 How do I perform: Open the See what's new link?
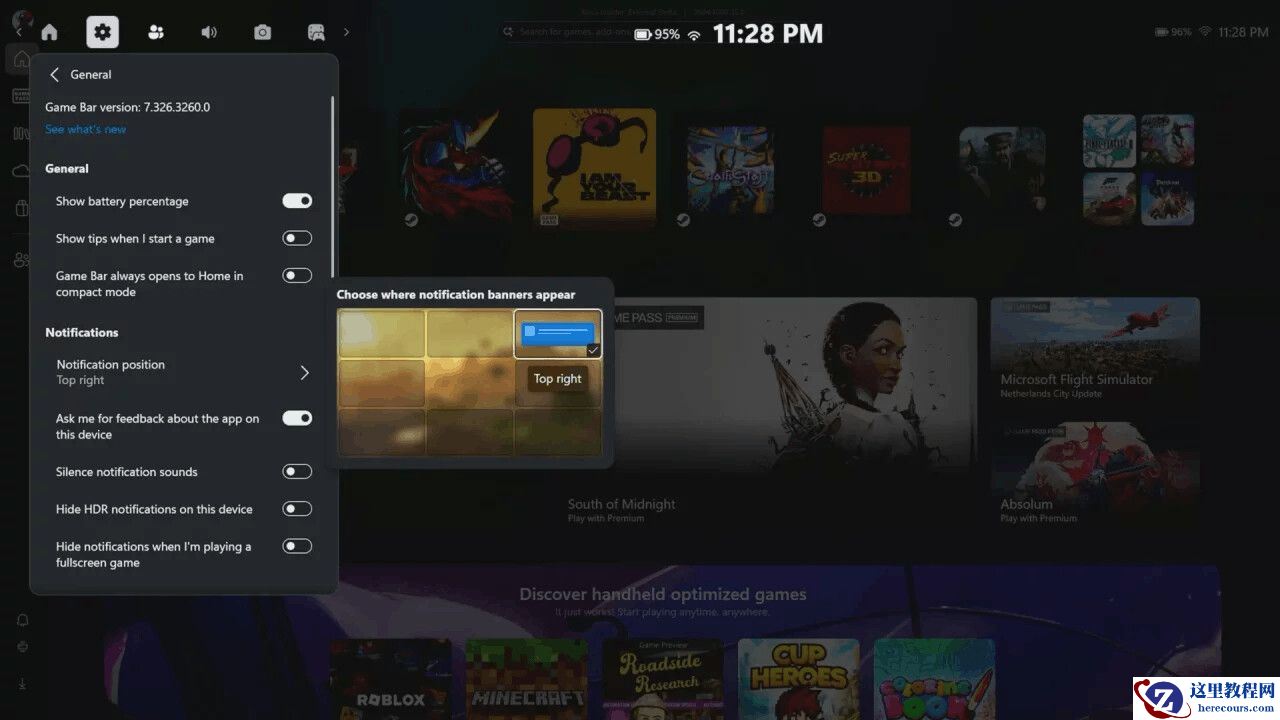pyautogui.click(x=86, y=129)
